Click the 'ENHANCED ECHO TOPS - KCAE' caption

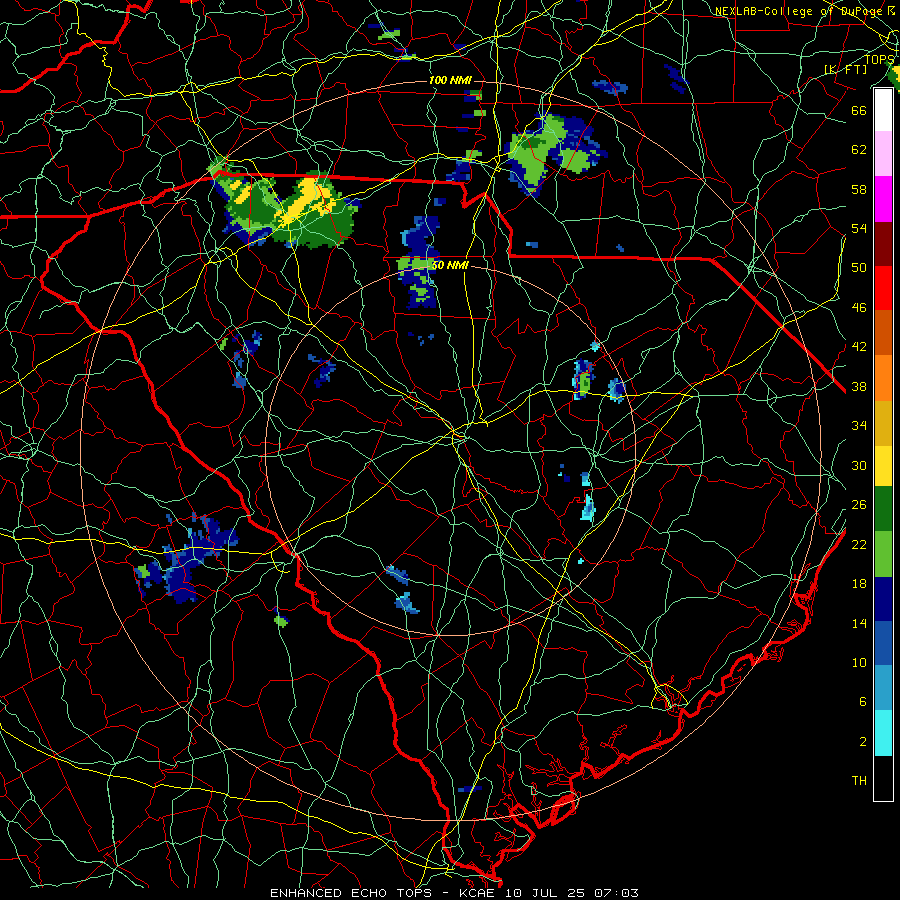tap(382, 893)
